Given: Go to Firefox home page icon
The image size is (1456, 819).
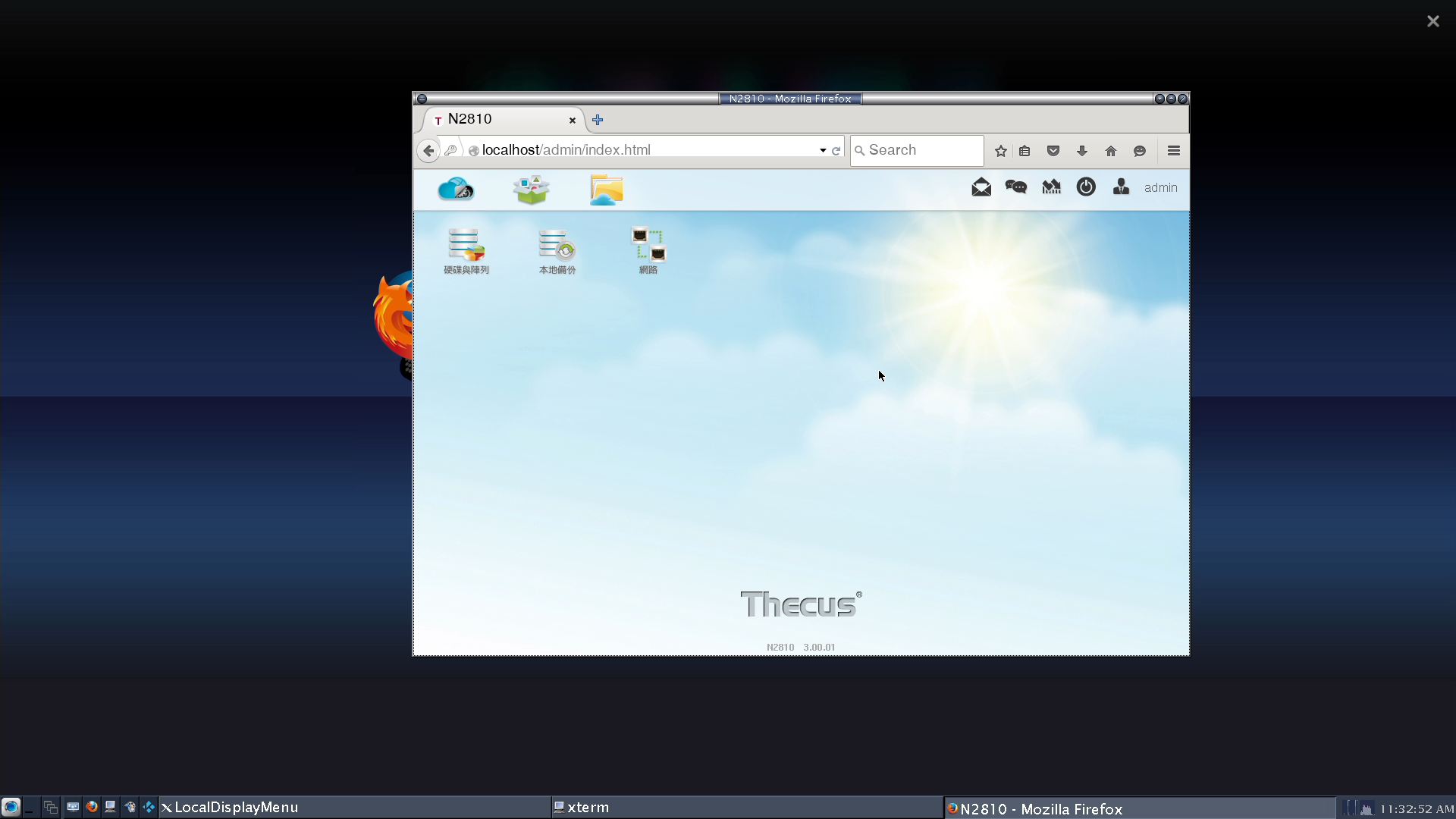Looking at the screenshot, I should [1111, 151].
